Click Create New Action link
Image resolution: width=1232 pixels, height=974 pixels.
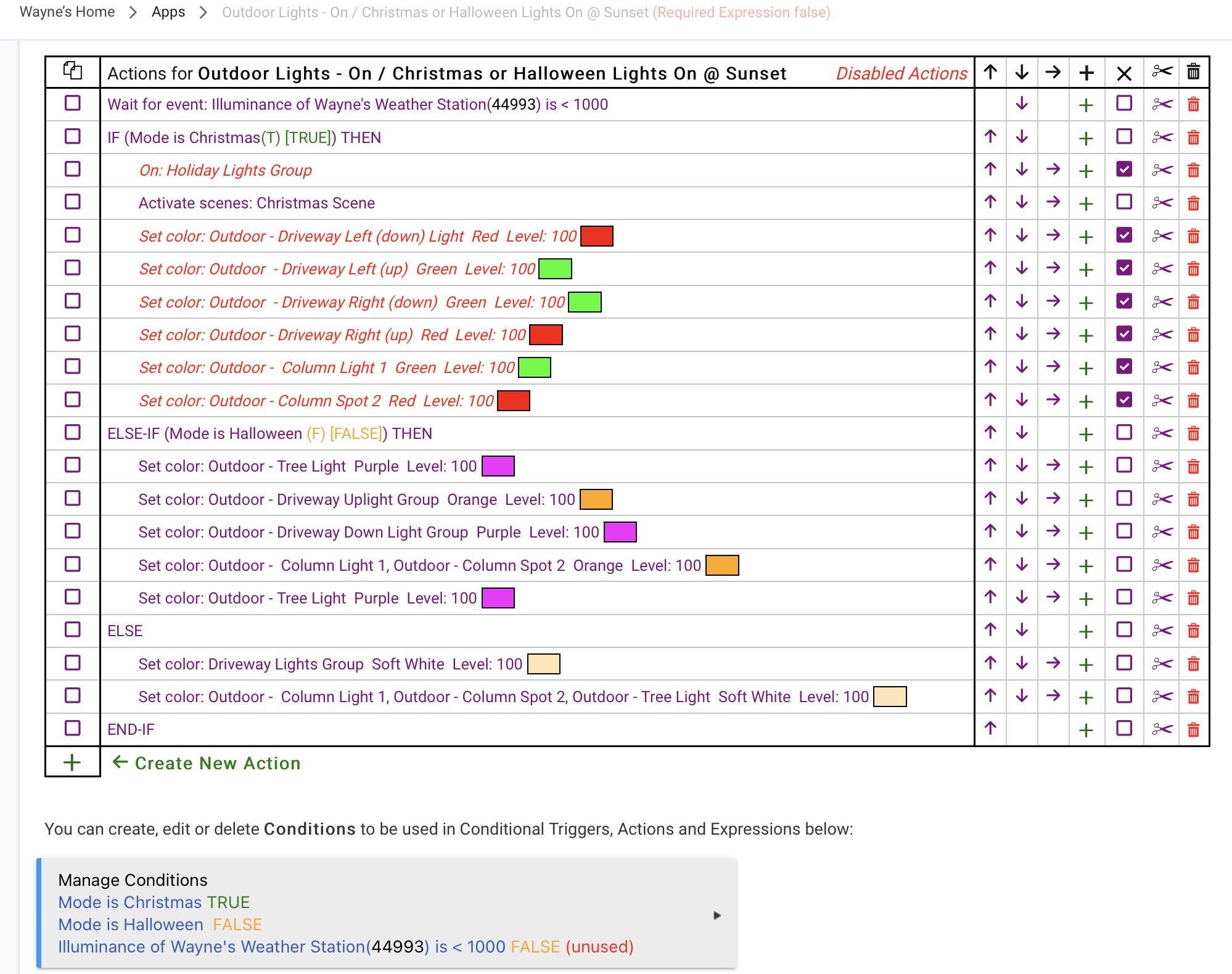pos(217,763)
